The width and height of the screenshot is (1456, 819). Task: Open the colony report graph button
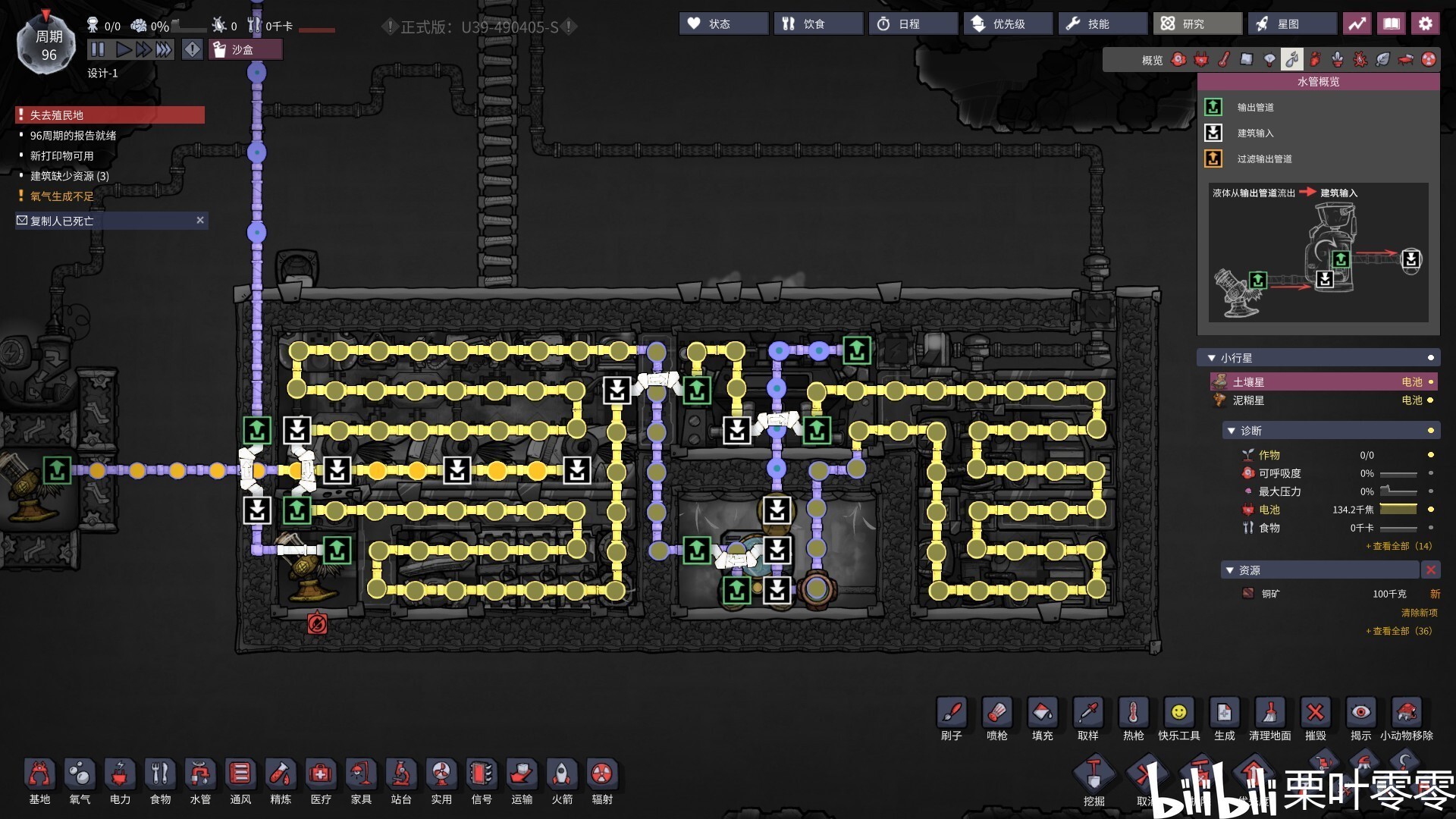(1357, 24)
